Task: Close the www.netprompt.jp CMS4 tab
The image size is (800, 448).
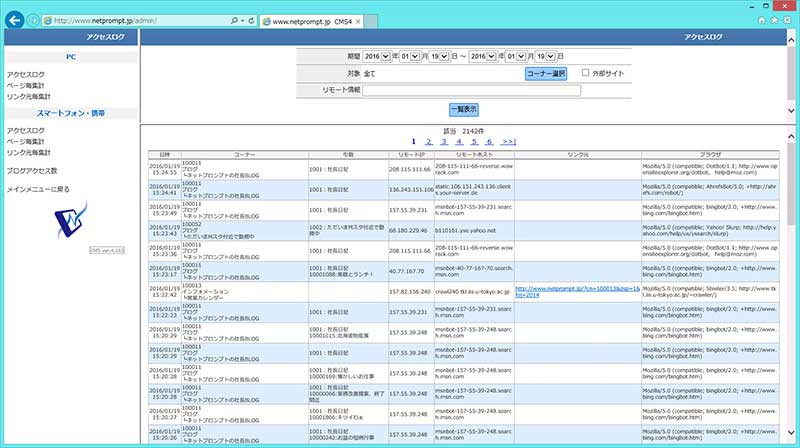Action: pos(358,21)
